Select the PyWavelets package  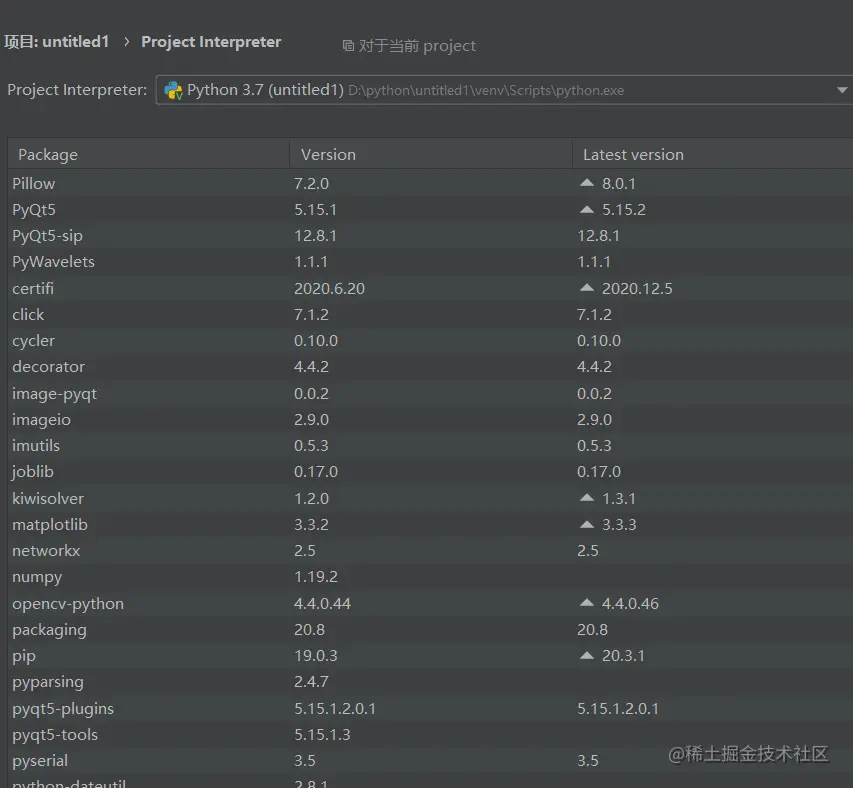click(53, 262)
